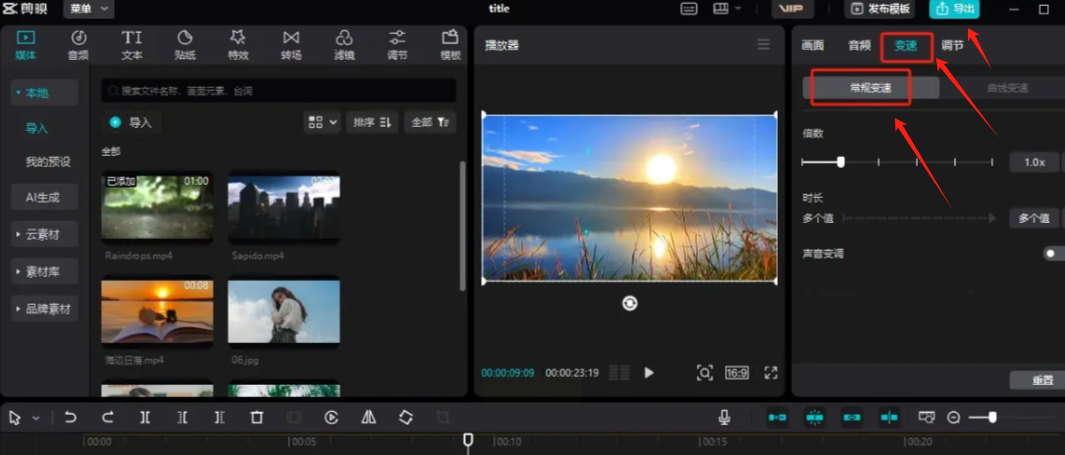1065x455 pixels.
Task: Switch to the 画面 tab in properties panel
Action: [x=812, y=45]
